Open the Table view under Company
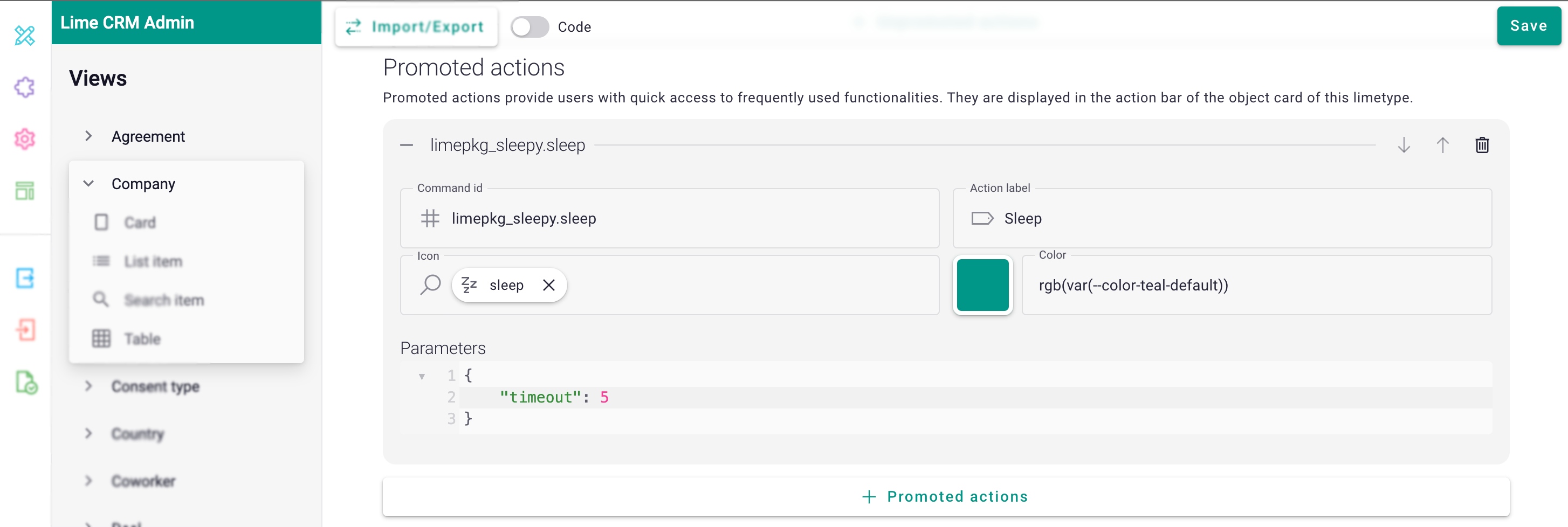1568x527 pixels. coord(142,338)
